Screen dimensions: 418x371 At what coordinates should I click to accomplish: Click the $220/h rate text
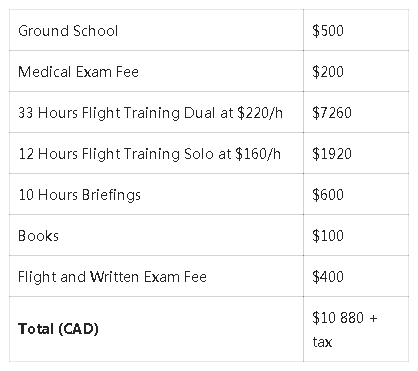point(260,113)
